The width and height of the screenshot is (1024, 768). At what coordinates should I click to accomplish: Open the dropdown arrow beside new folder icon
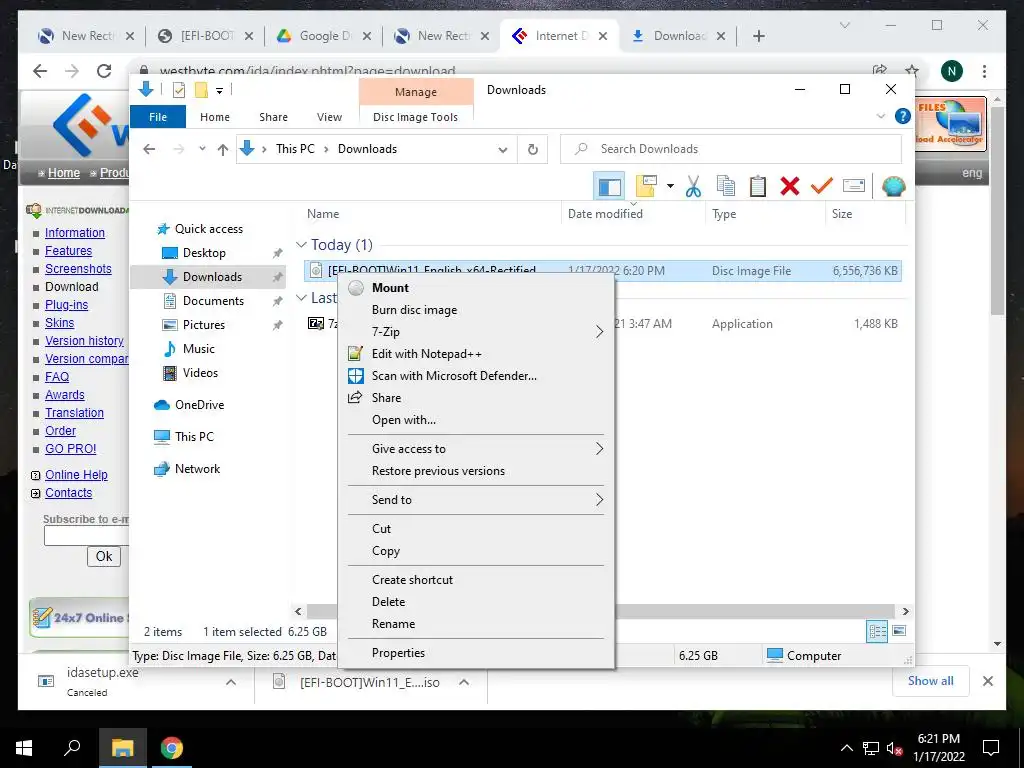[670, 186]
